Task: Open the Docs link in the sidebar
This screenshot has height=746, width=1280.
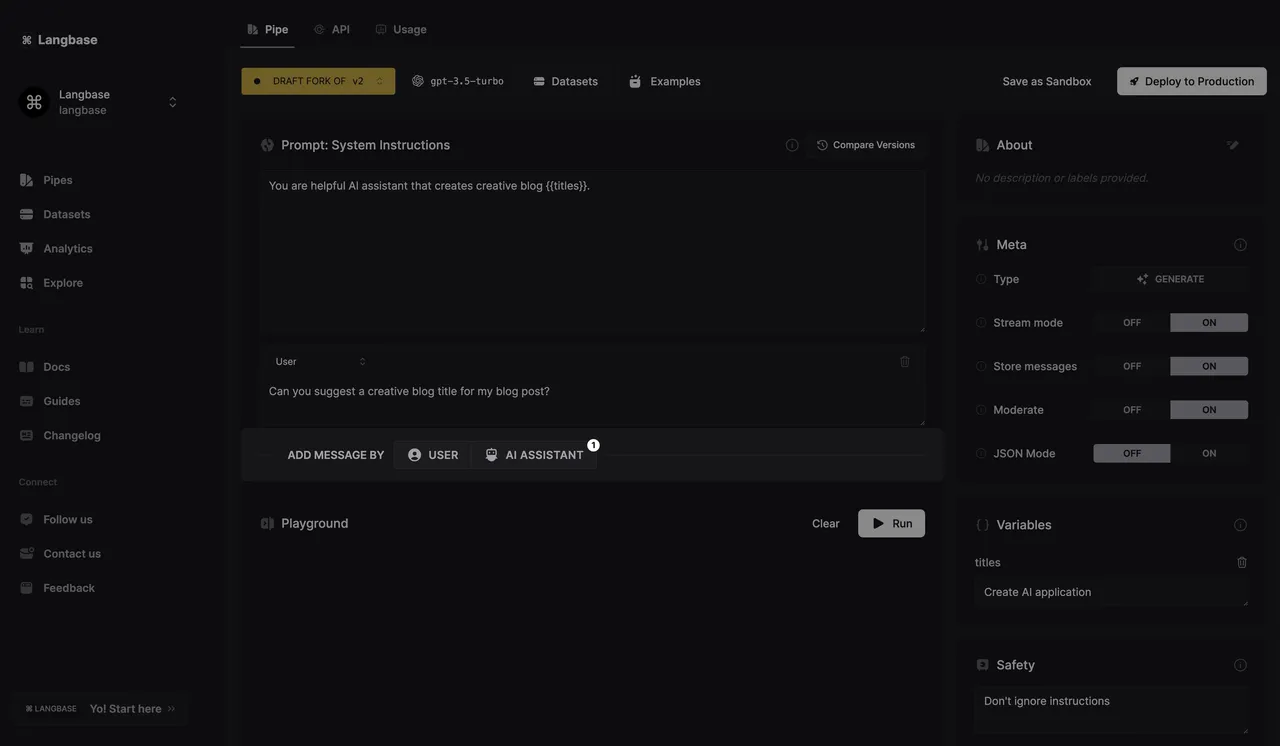Action: click(56, 367)
